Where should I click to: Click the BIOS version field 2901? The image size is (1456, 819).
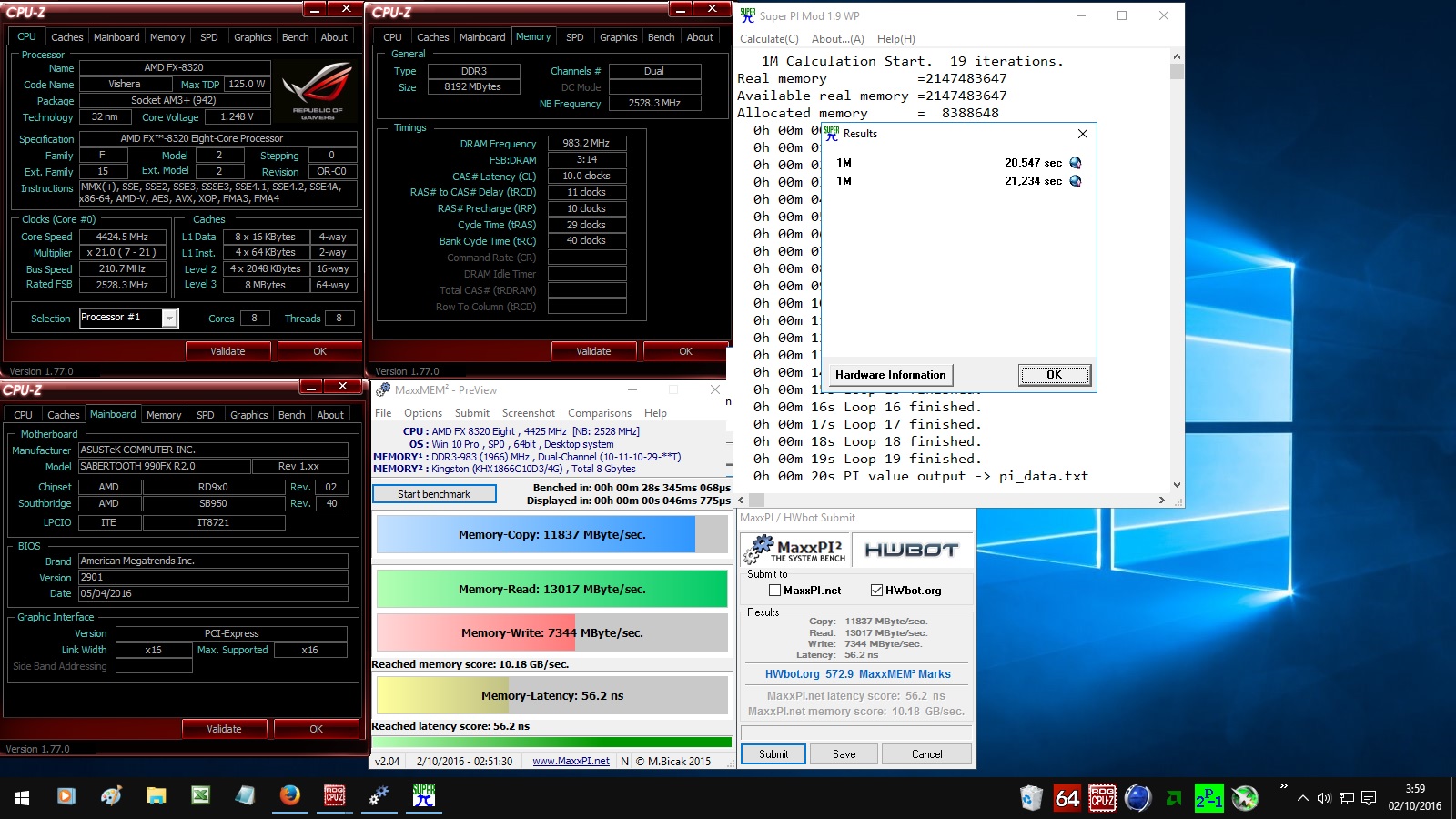(213, 578)
